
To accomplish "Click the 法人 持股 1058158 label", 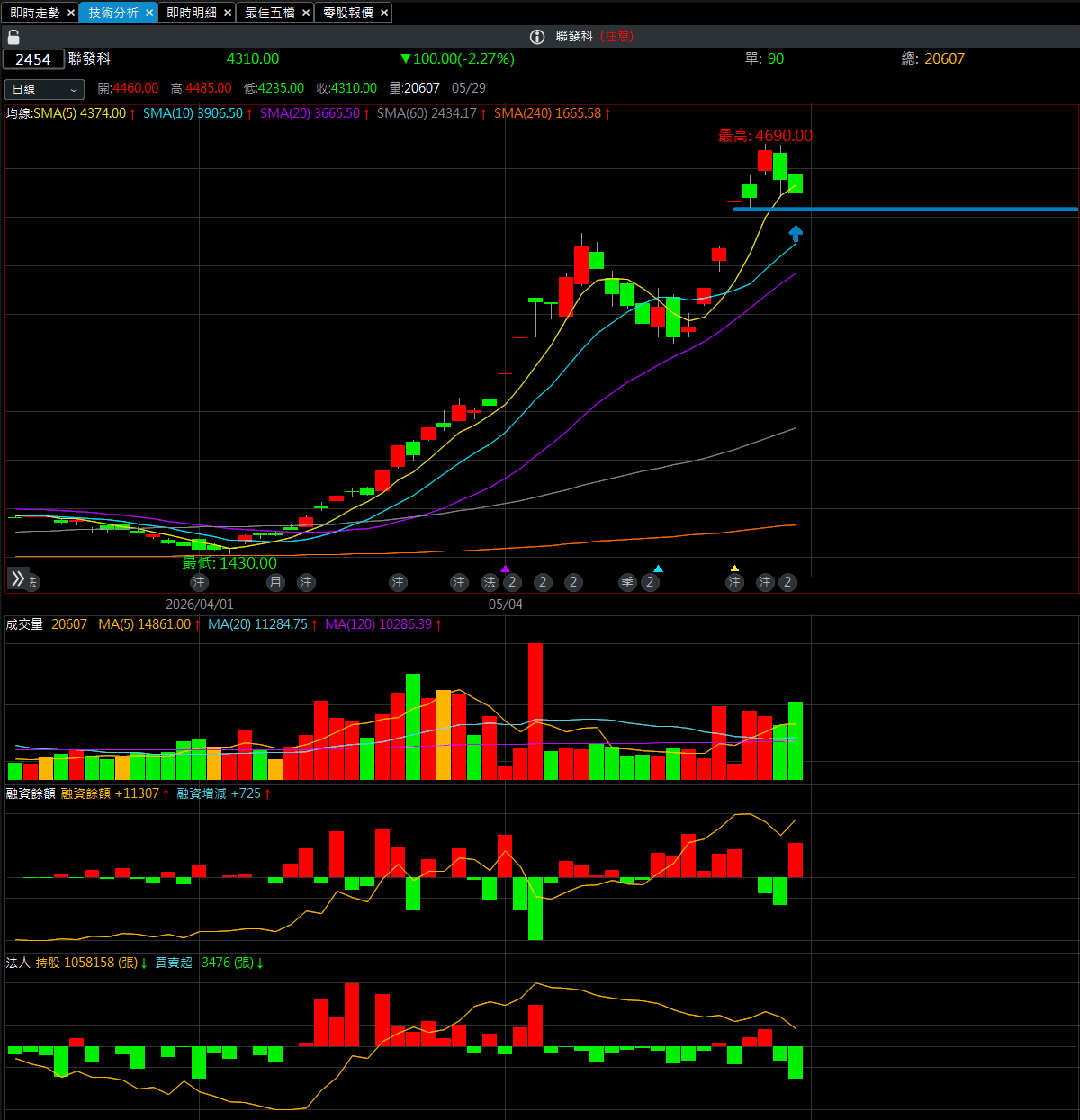I will (72, 963).
